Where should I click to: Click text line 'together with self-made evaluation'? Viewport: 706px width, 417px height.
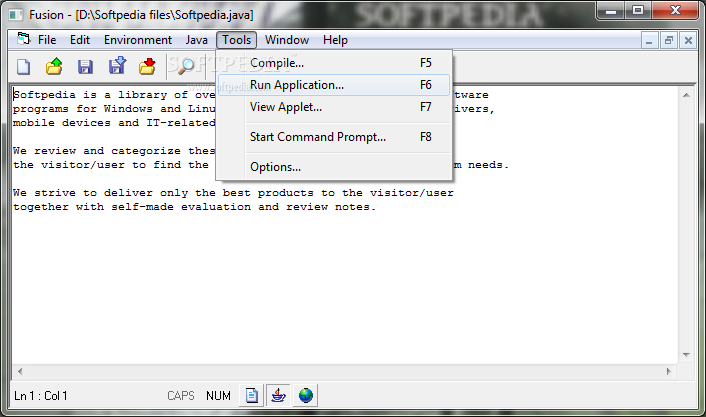pos(194,207)
